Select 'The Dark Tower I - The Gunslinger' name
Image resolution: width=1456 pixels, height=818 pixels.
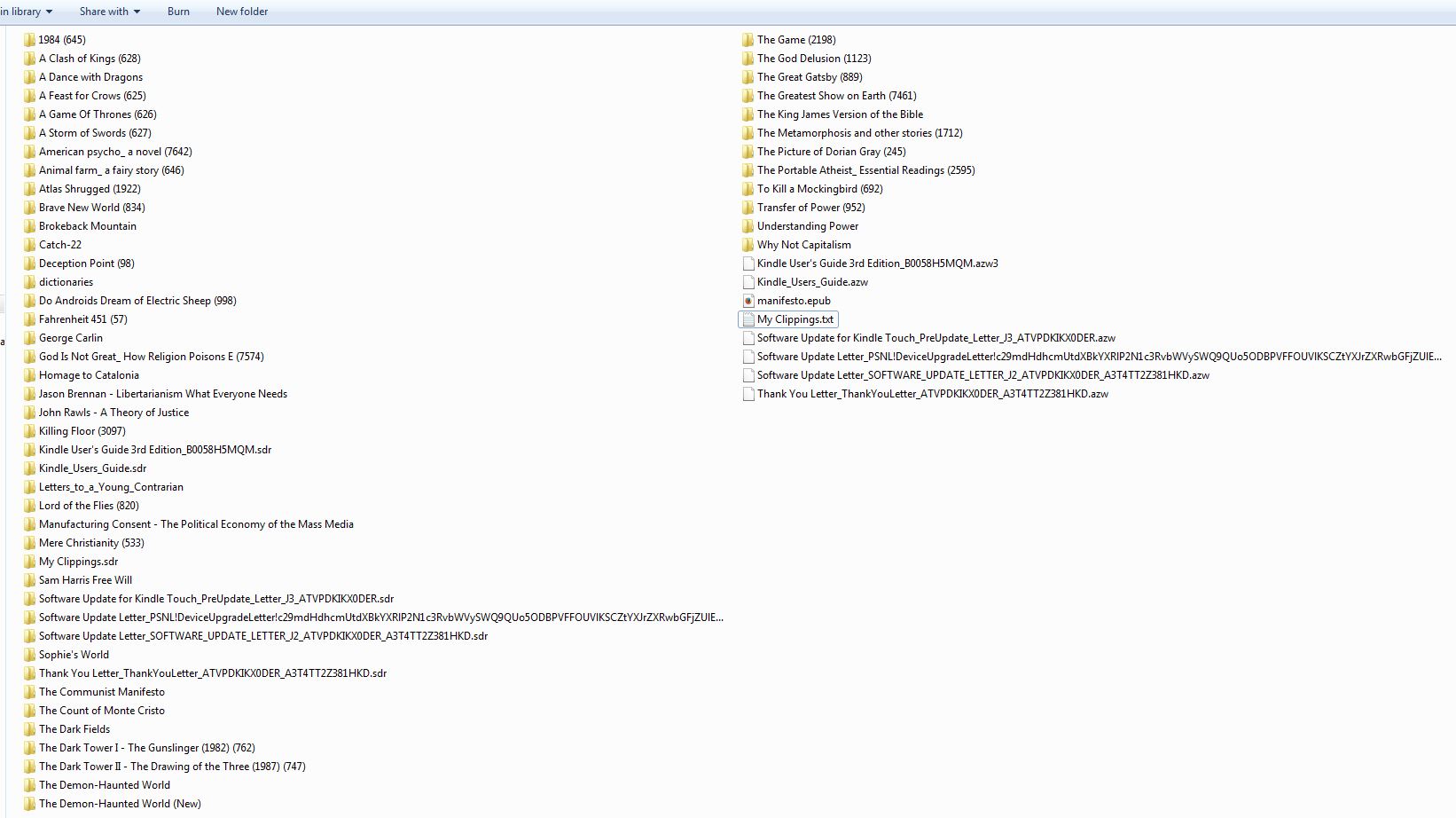147,748
